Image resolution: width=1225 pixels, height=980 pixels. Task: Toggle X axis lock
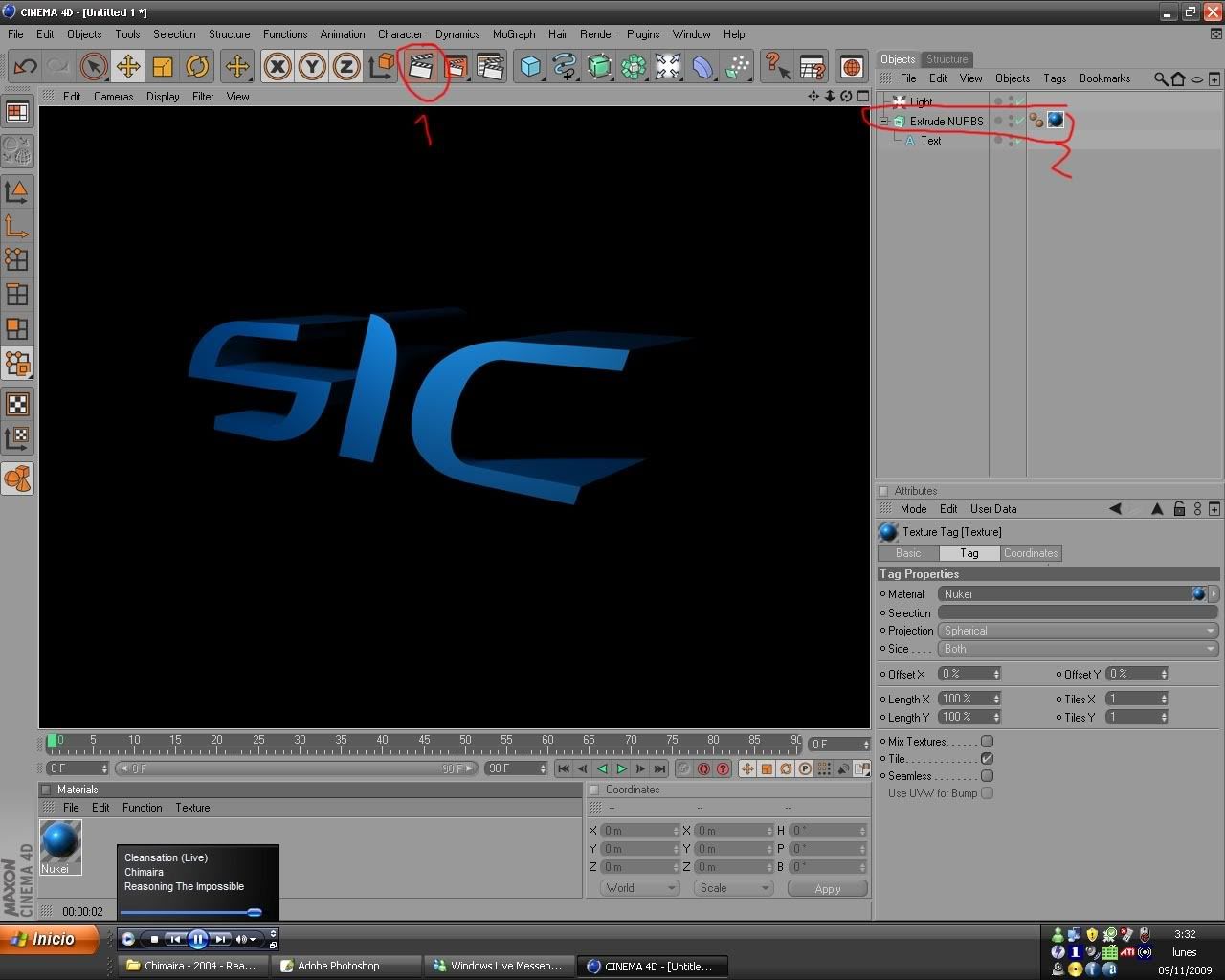(x=278, y=66)
